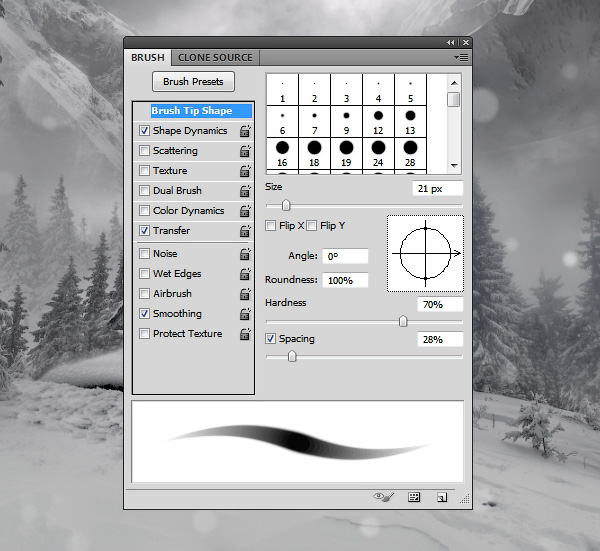
Task: Click the brush list scroll down arrow
Action: (454, 166)
